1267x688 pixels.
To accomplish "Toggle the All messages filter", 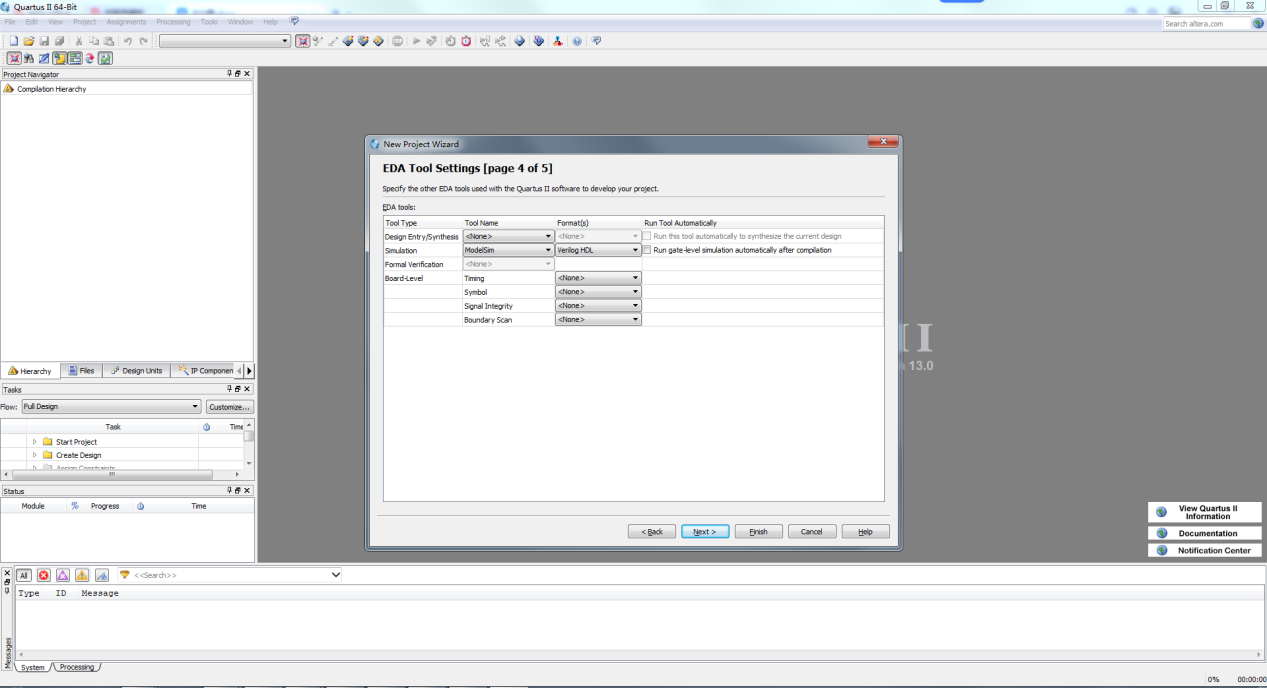I will click(x=24, y=575).
